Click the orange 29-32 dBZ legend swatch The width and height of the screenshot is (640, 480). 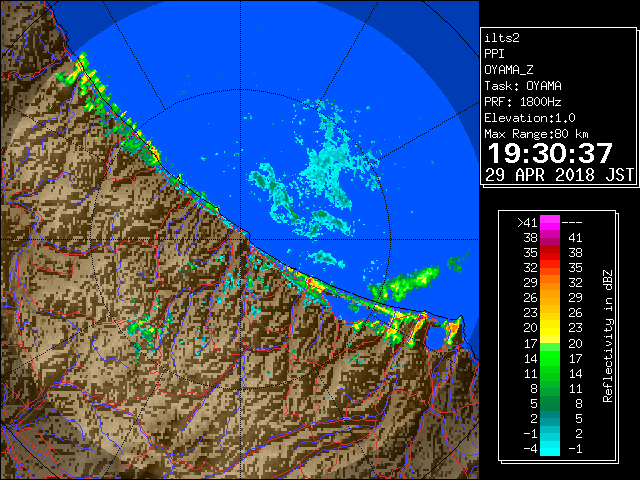click(550, 283)
